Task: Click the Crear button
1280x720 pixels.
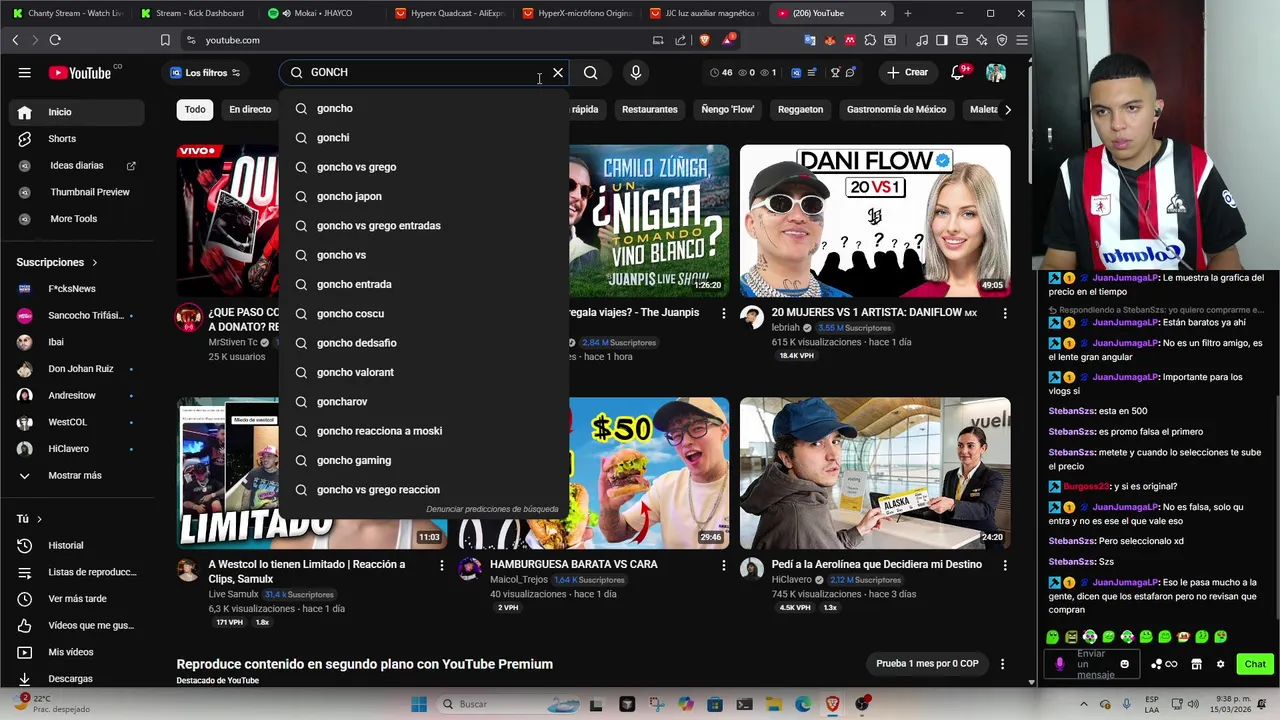Action: (x=908, y=72)
